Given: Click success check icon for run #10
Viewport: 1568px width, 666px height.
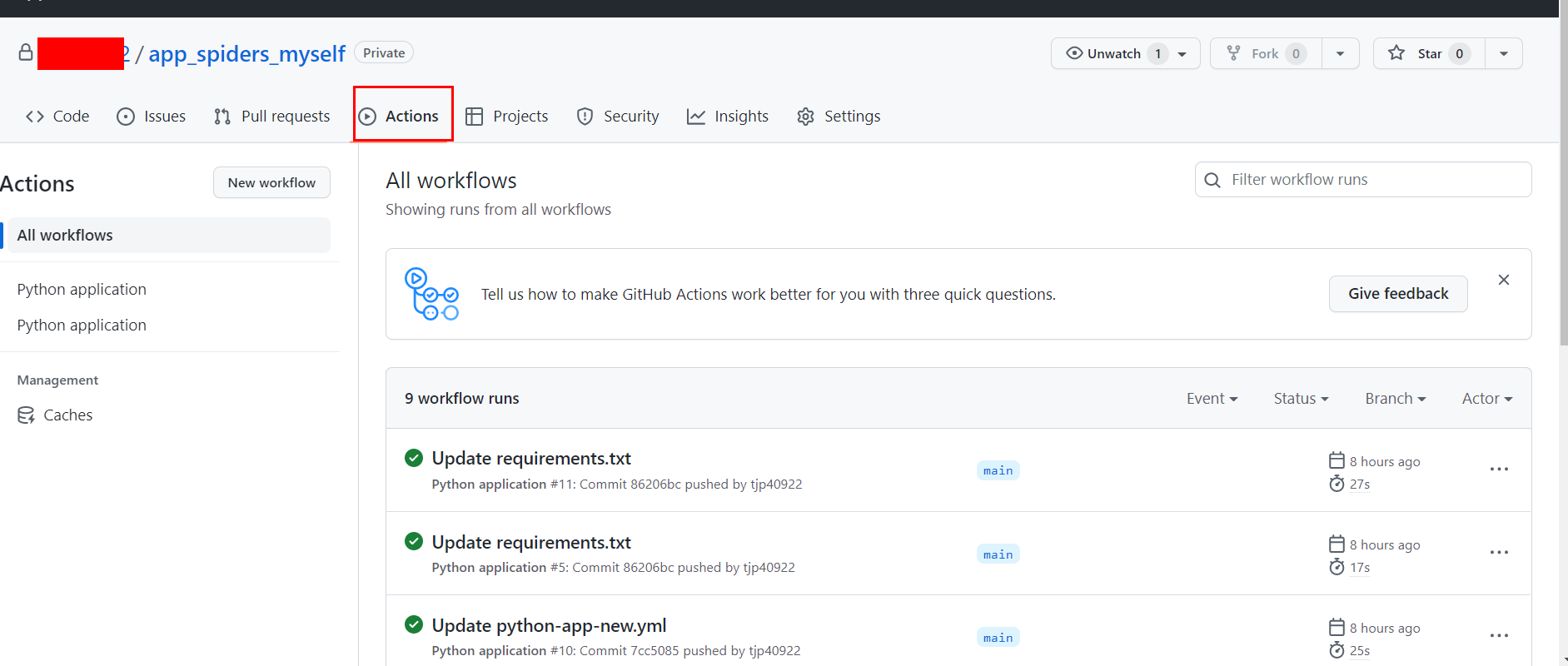Looking at the screenshot, I should (414, 624).
